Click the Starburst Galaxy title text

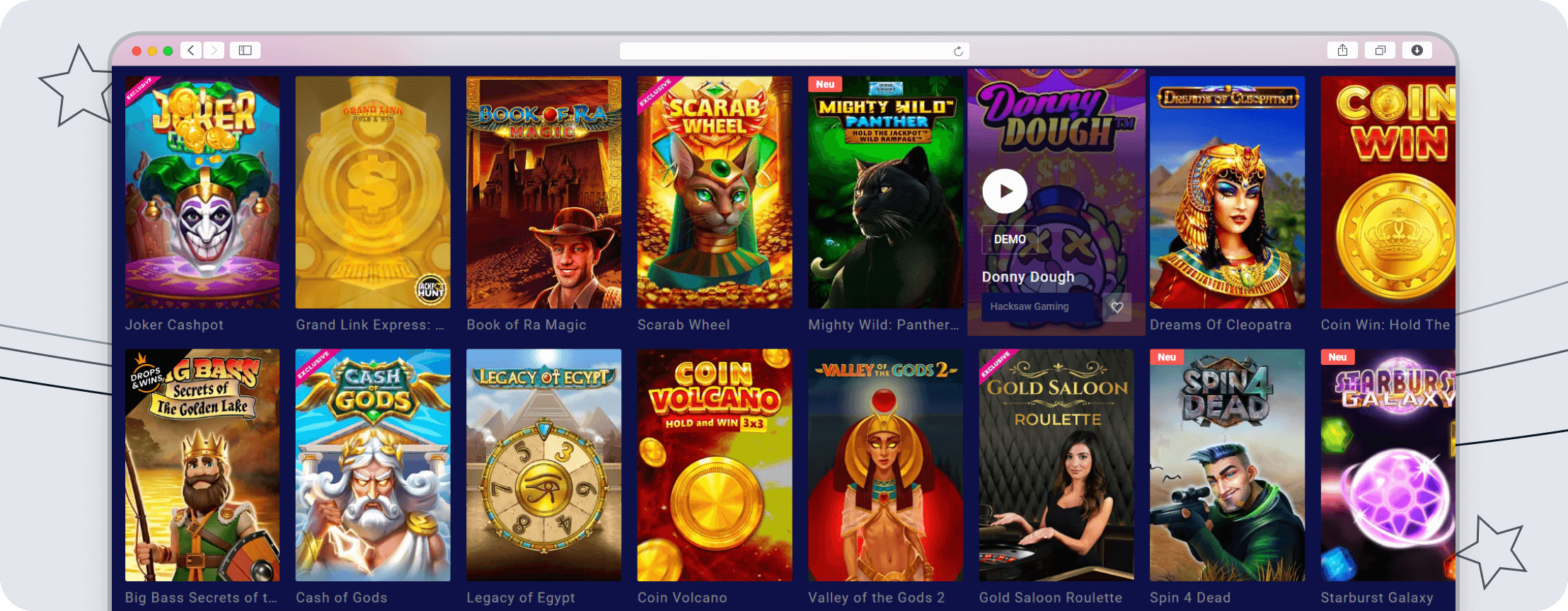(x=1377, y=598)
